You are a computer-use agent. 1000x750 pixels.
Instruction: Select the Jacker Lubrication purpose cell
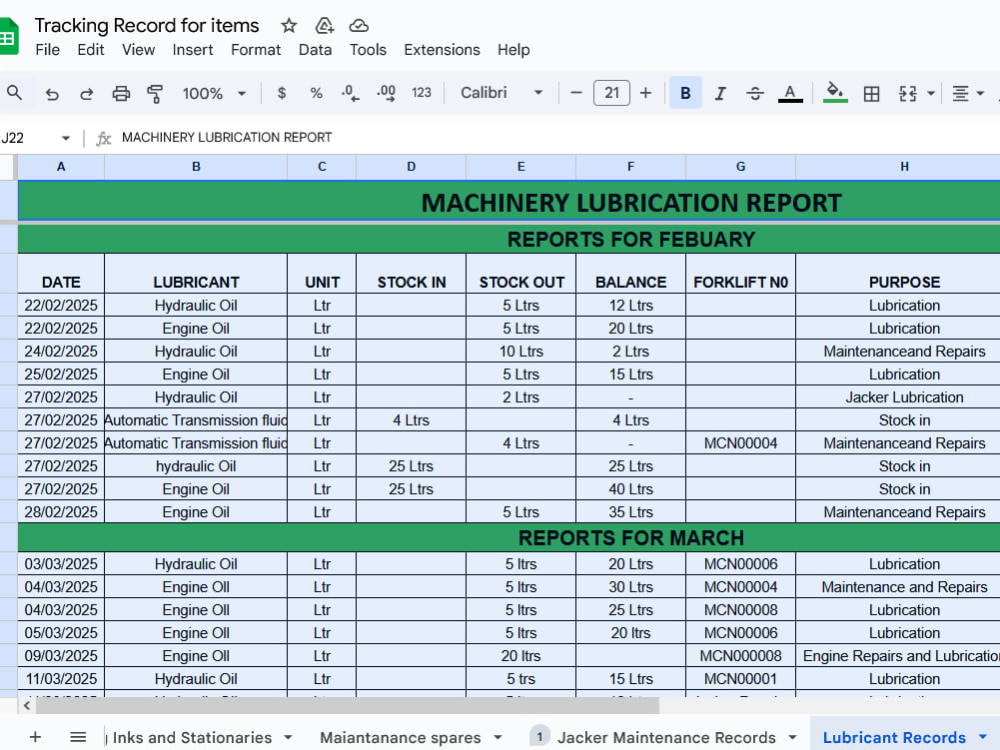click(x=898, y=397)
